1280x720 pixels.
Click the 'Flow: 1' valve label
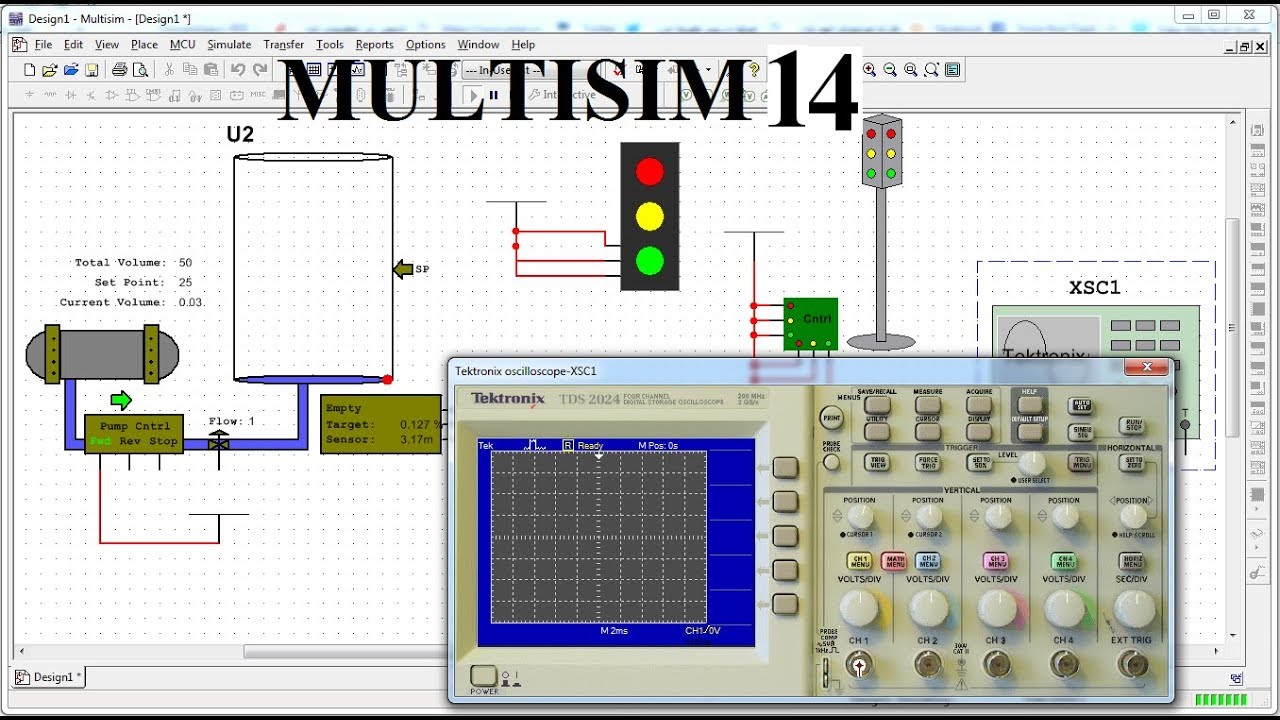coord(232,421)
